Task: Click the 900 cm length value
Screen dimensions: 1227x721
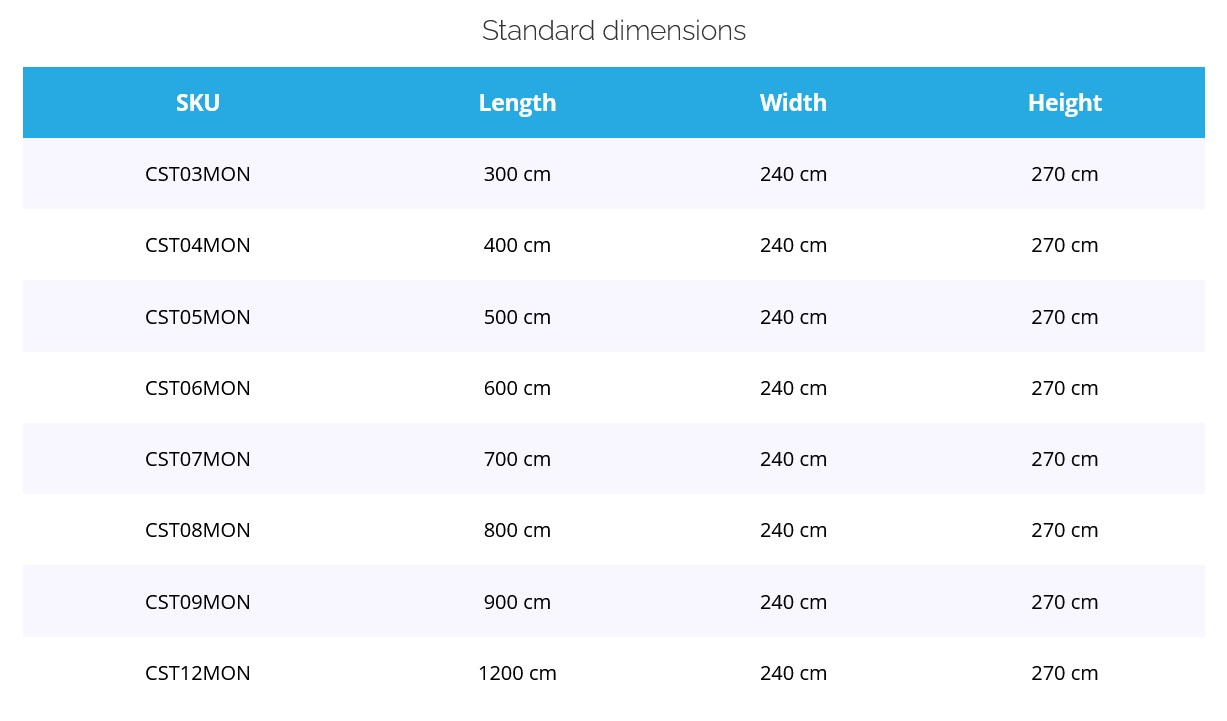Action: (x=517, y=602)
